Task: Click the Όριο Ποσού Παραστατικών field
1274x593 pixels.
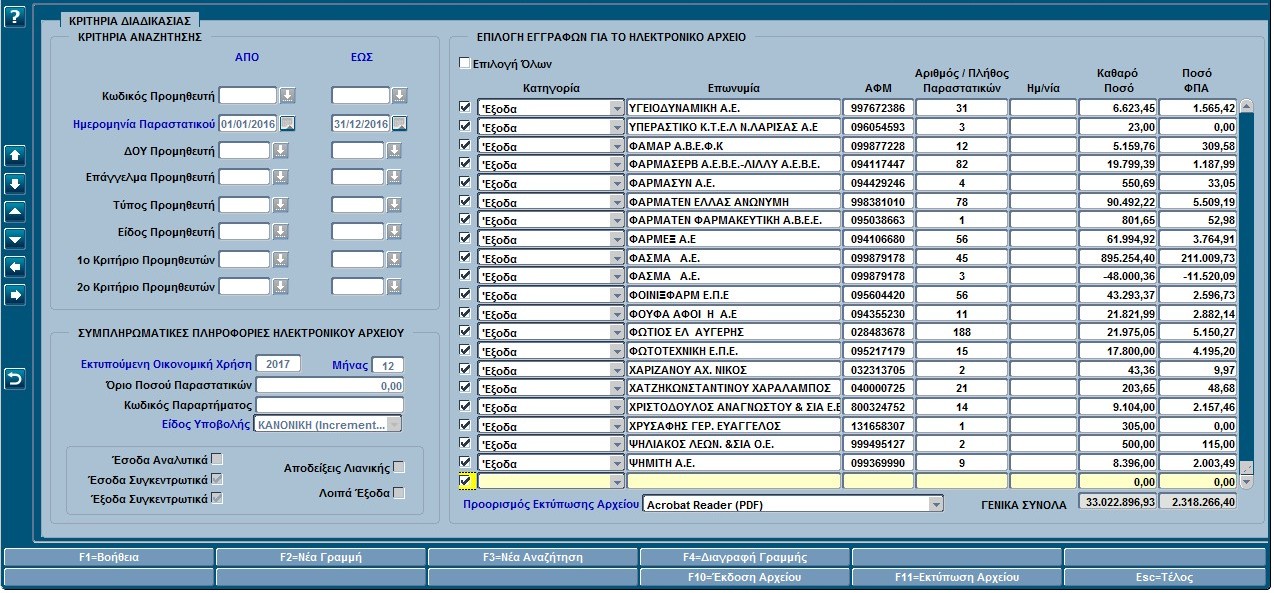Action: pyautogui.click(x=330, y=385)
